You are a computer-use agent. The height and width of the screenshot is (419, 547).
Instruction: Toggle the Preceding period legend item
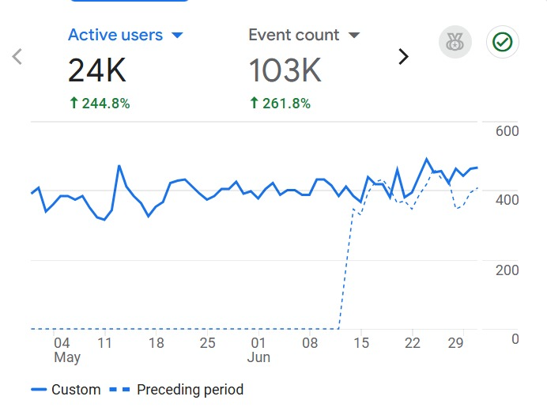point(177,389)
